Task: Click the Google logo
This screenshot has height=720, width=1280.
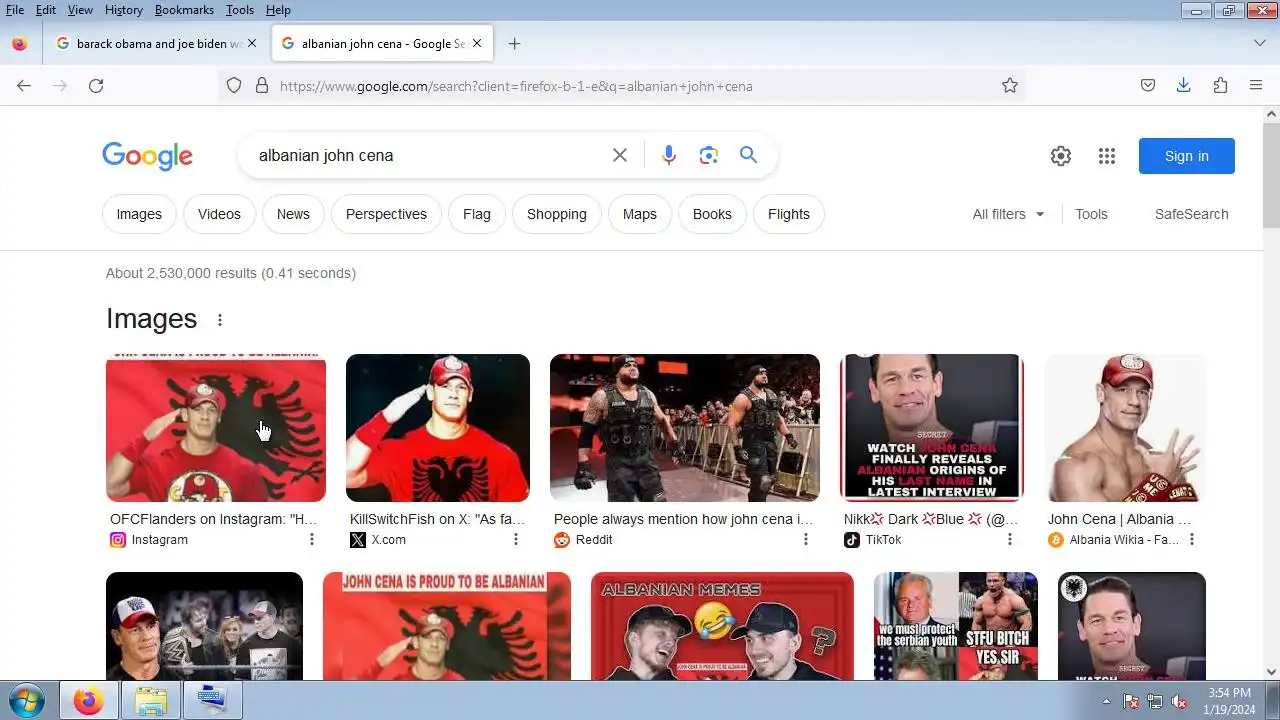Action: coord(147,156)
